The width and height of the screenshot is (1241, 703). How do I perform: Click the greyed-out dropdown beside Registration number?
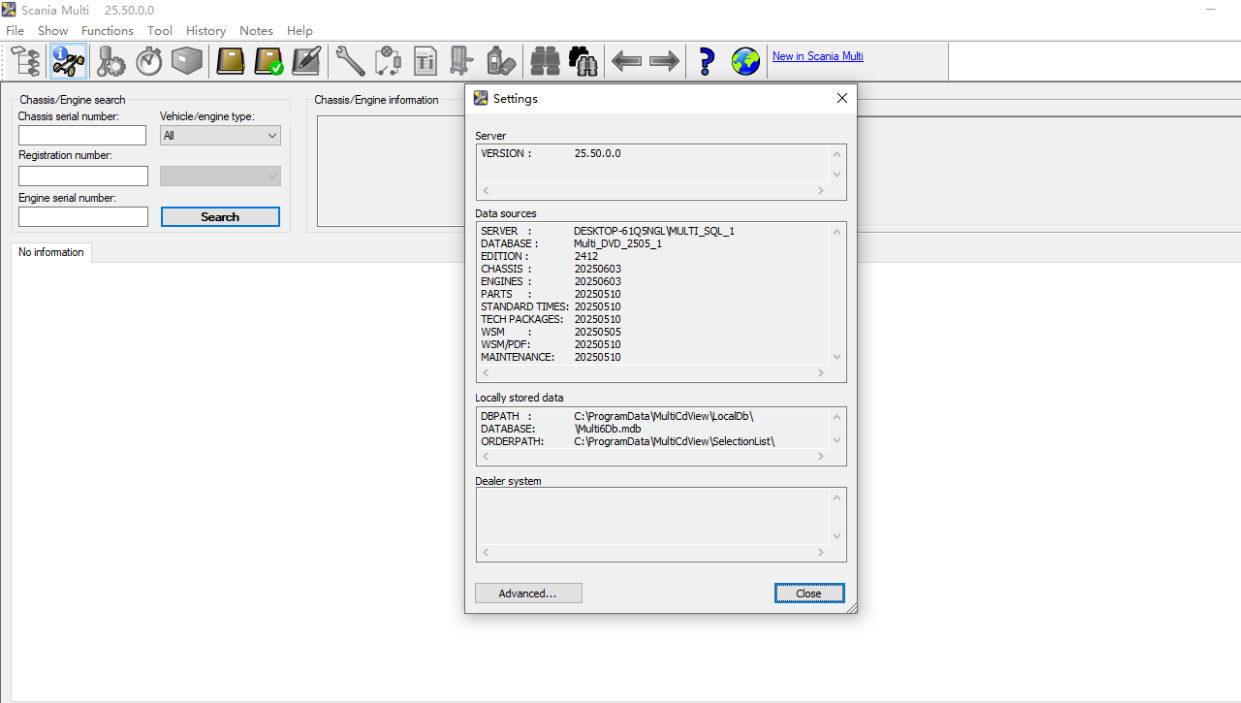point(220,176)
